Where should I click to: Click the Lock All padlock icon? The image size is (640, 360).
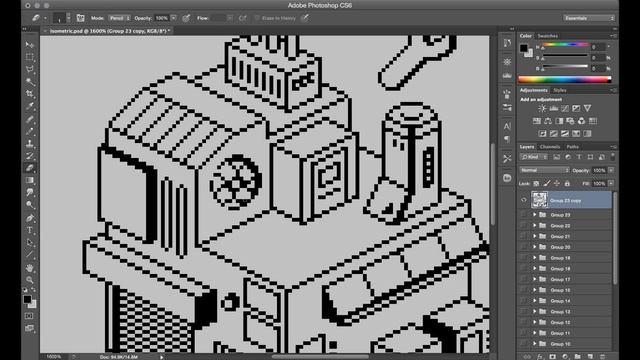click(x=567, y=184)
